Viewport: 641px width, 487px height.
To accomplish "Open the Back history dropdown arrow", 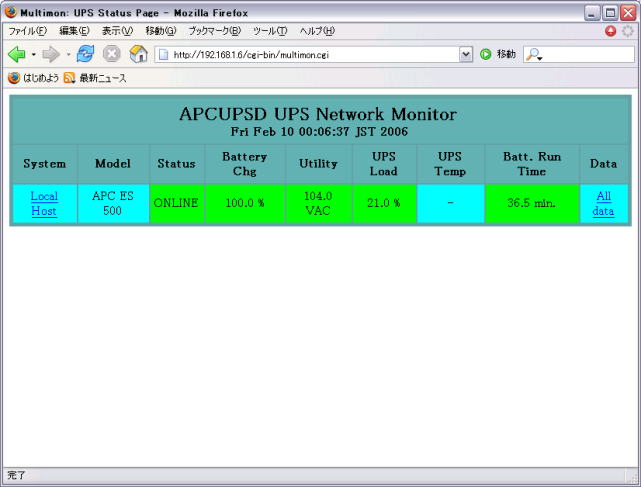I will (34, 54).
